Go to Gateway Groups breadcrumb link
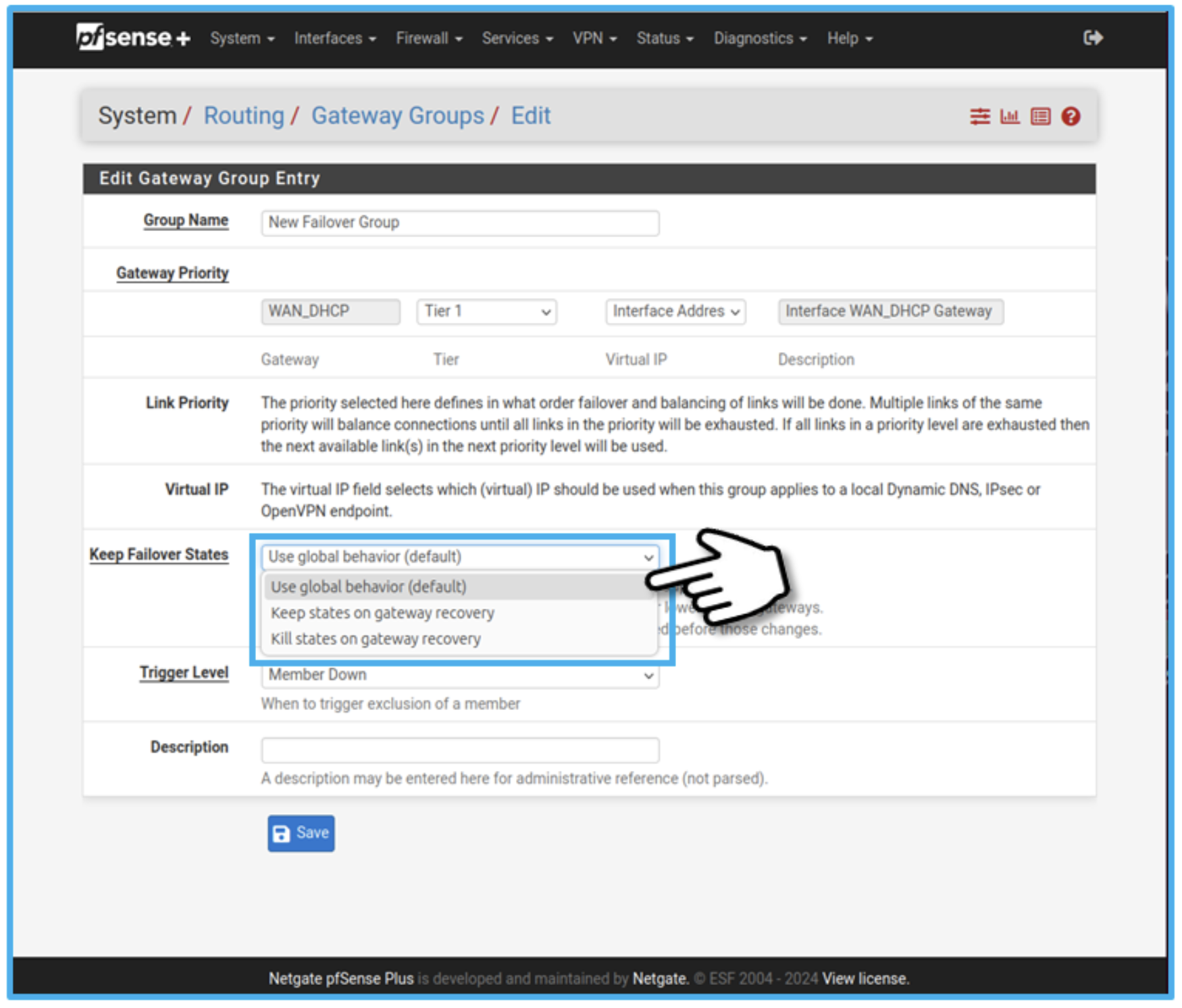Image resolution: width=1182 pixels, height=1008 pixels. coord(397,116)
